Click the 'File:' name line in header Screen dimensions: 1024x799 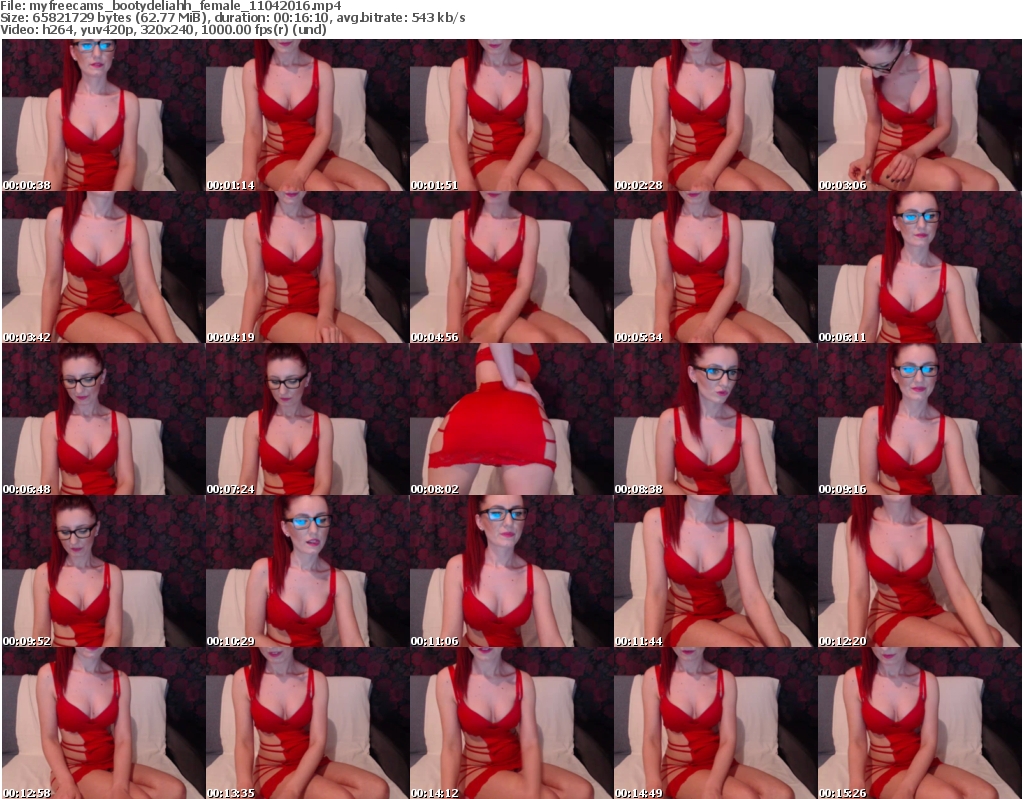click(x=170, y=6)
